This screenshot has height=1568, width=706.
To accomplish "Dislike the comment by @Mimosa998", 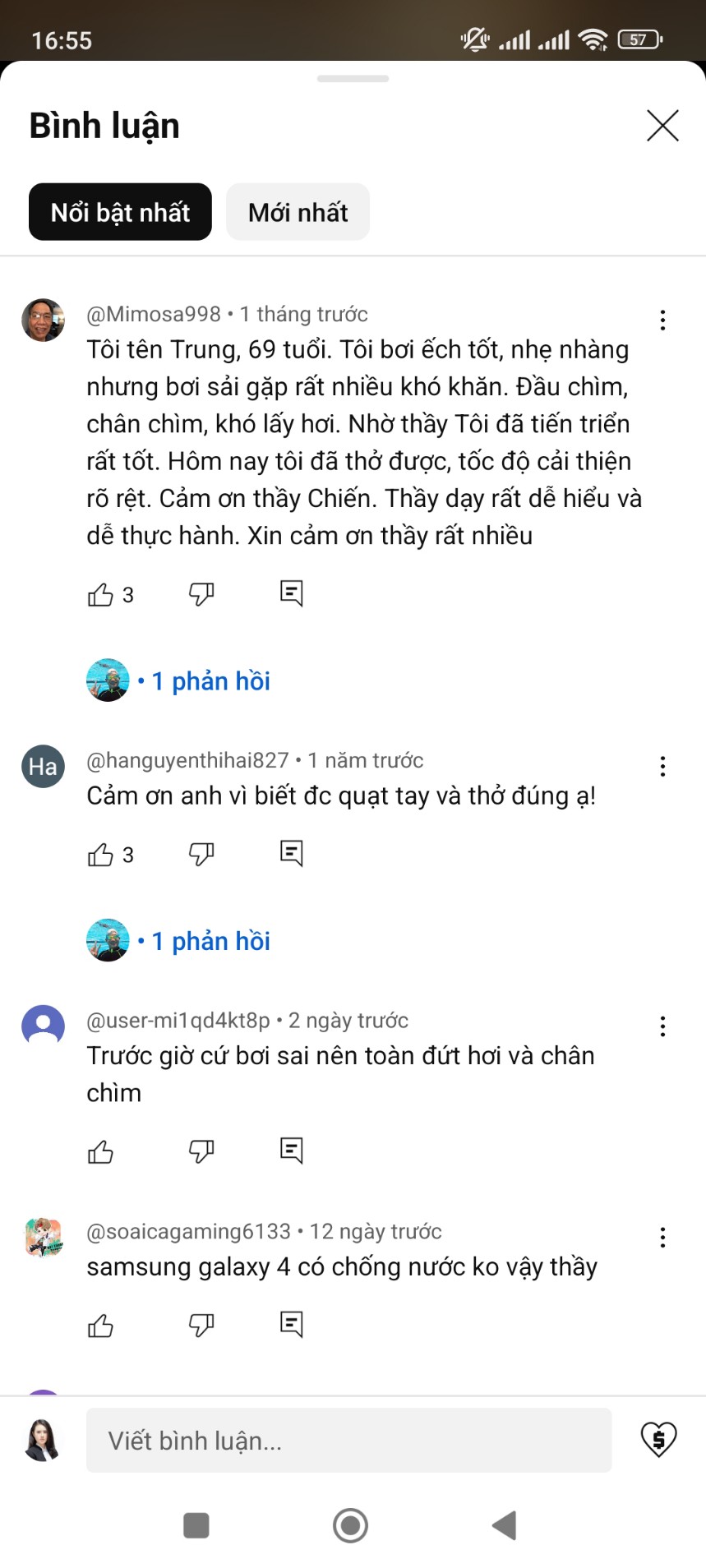I will (x=201, y=594).
